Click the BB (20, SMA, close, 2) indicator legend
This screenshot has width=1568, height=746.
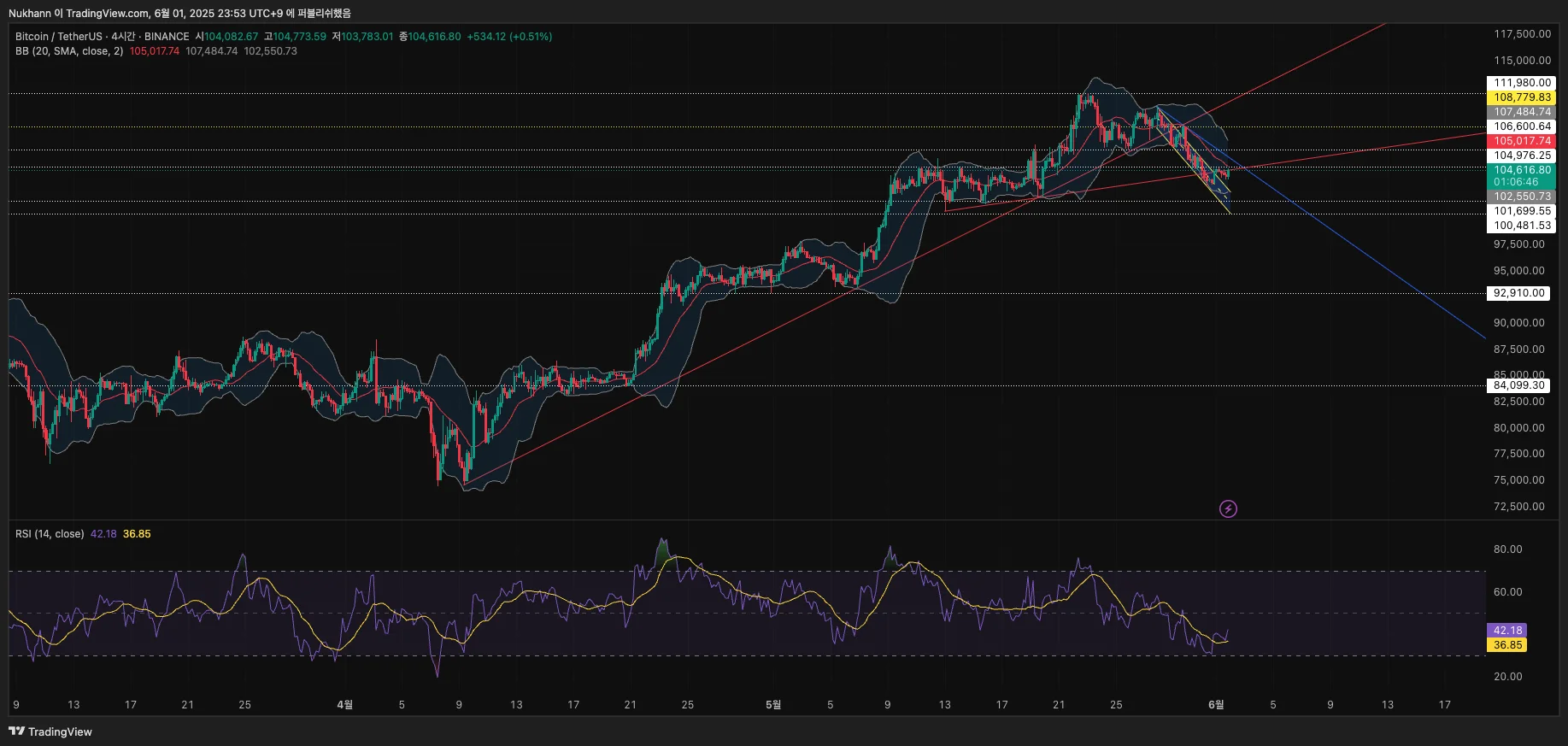pos(69,51)
